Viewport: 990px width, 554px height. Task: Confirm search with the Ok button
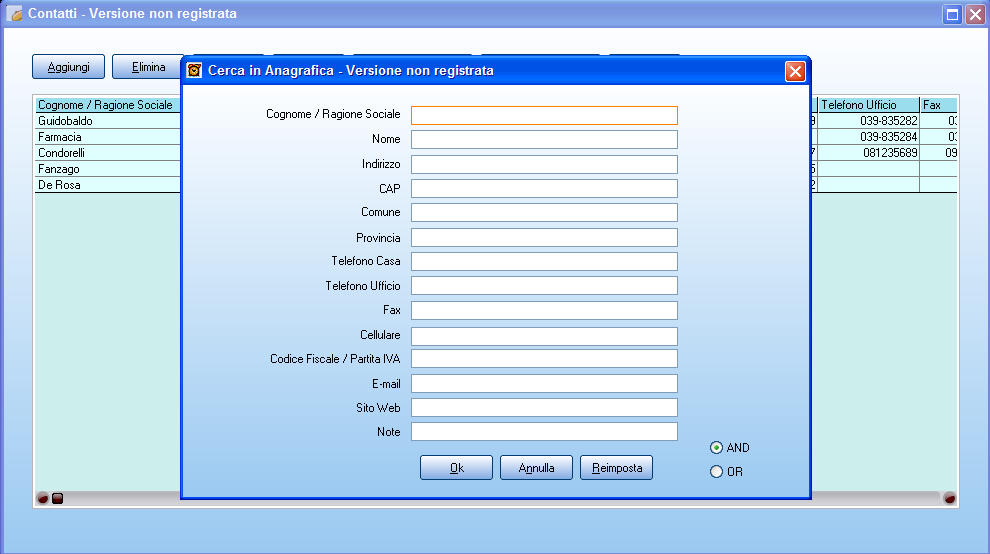[456, 467]
